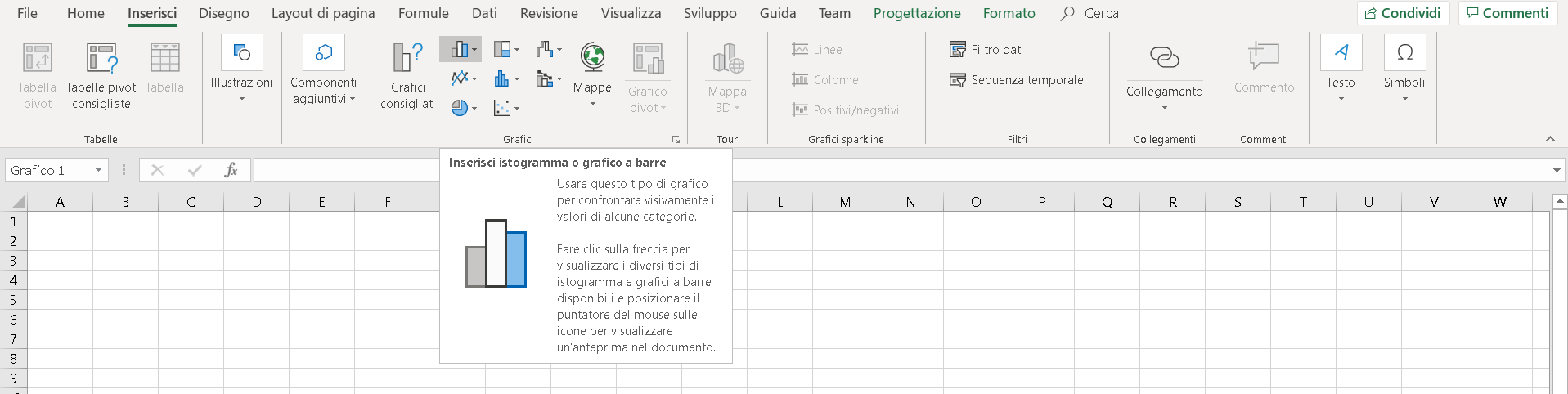Click the insert function fx button
The width and height of the screenshot is (1568, 394).
click(x=231, y=170)
